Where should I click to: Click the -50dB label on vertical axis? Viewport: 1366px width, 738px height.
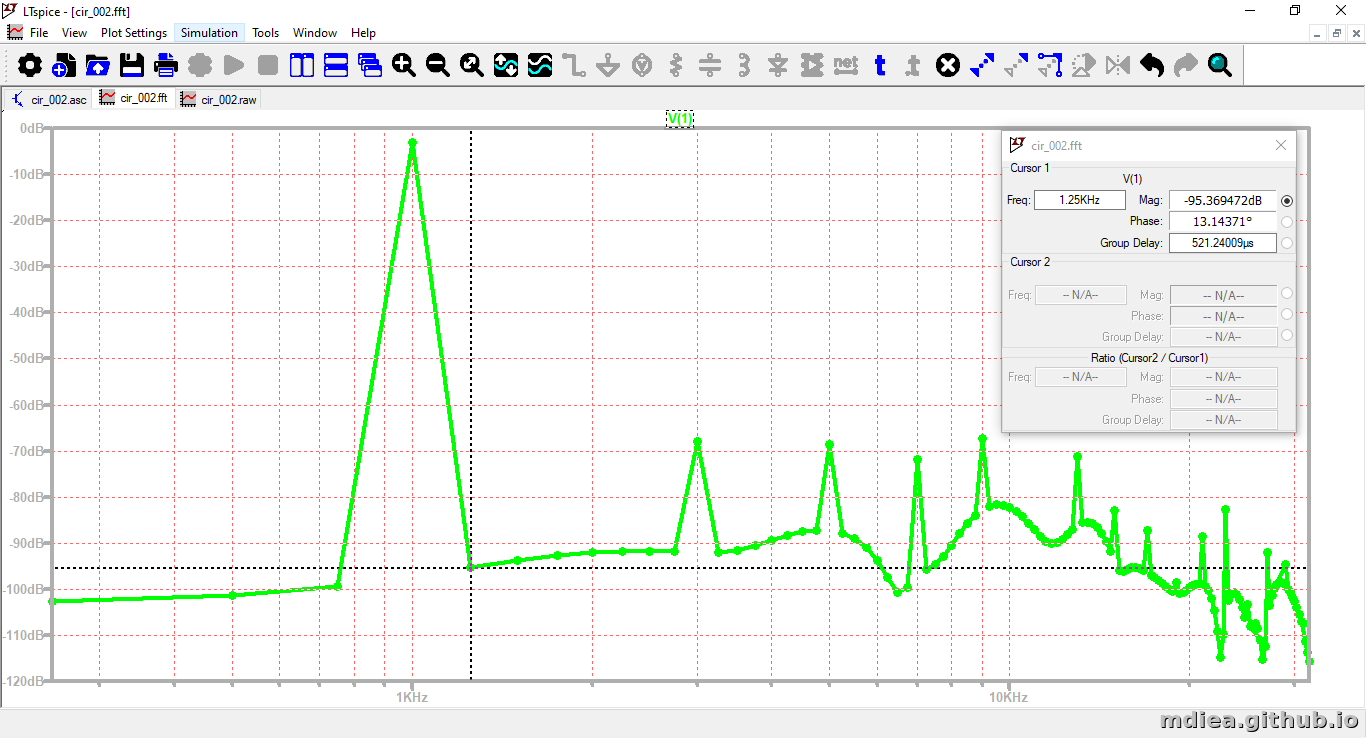(x=28, y=358)
